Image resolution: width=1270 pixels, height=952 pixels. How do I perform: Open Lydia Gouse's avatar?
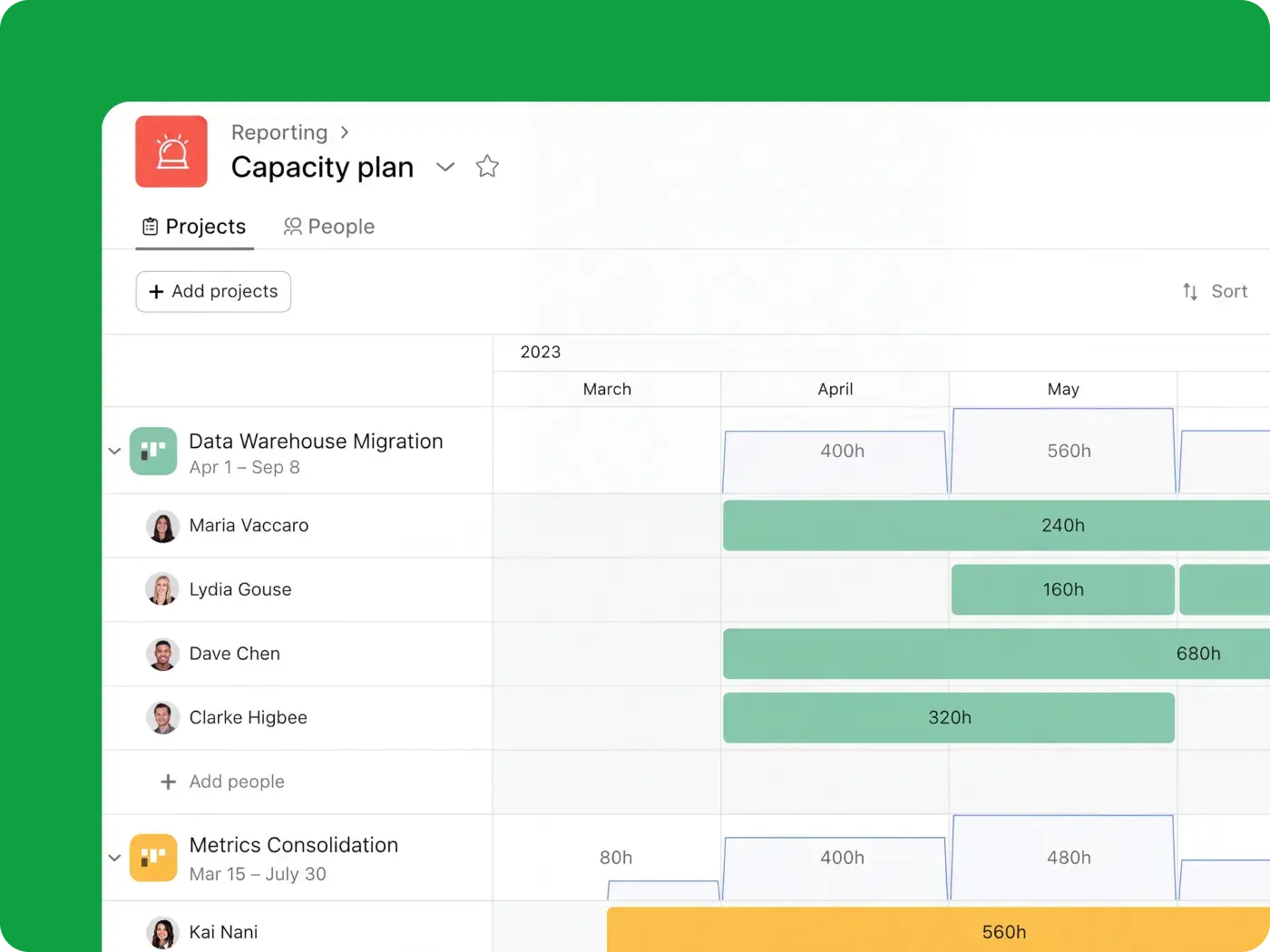point(162,589)
